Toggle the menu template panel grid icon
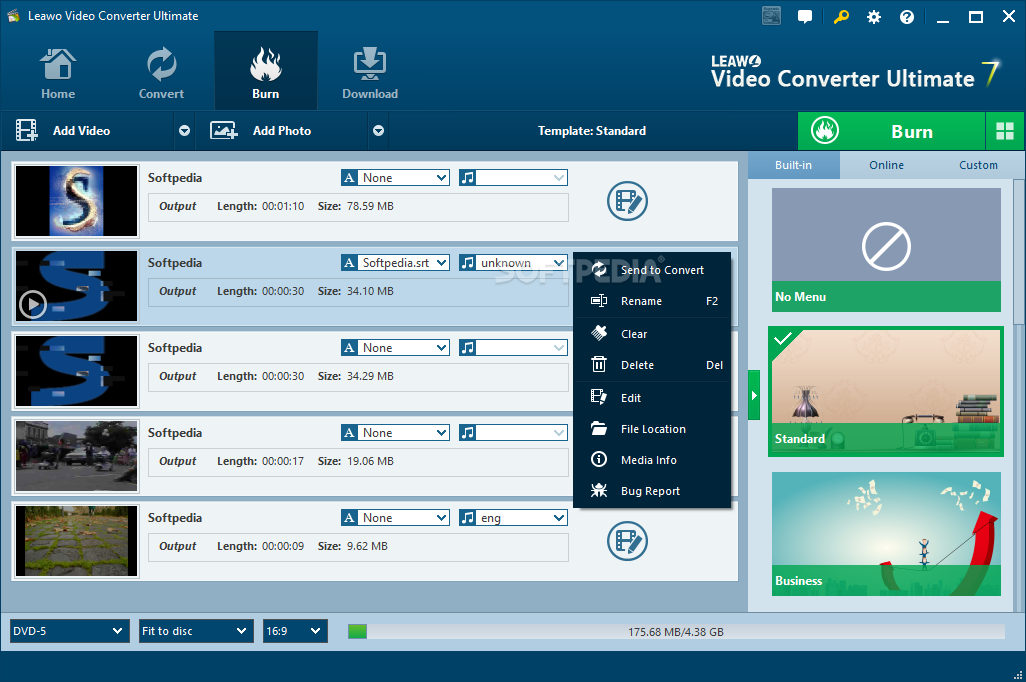 coord(1005,132)
